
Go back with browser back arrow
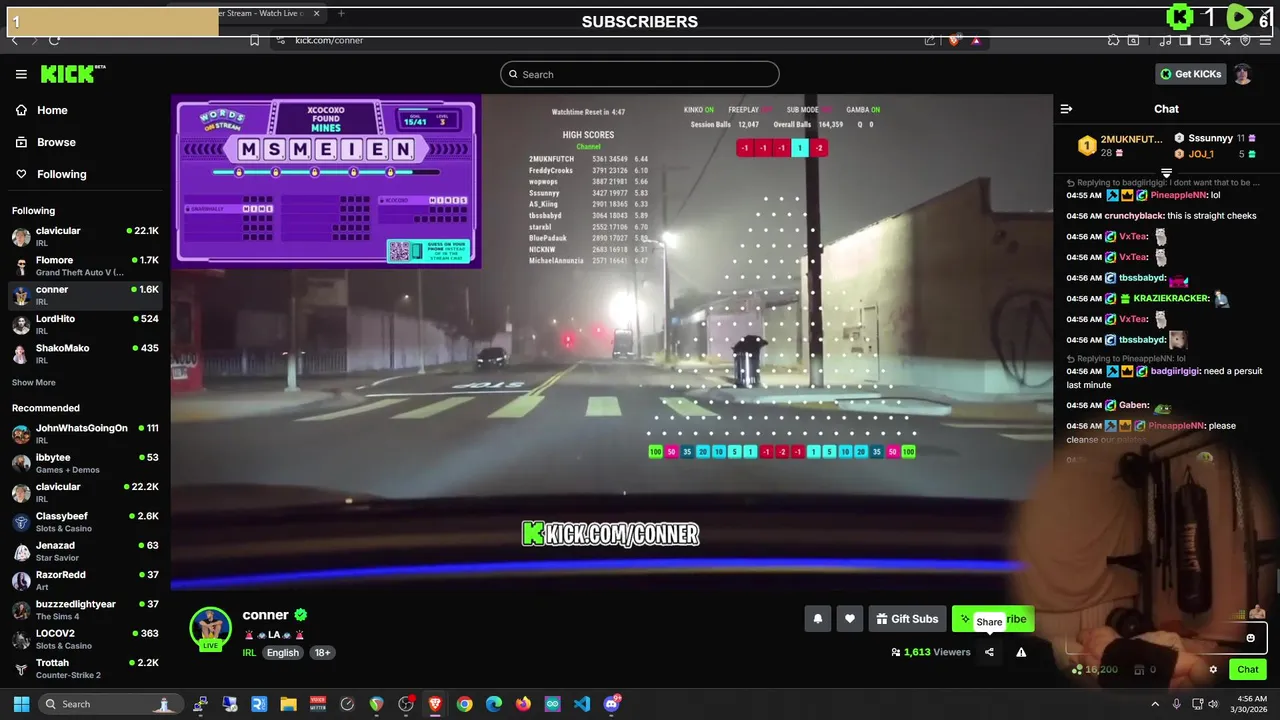tap(14, 40)
